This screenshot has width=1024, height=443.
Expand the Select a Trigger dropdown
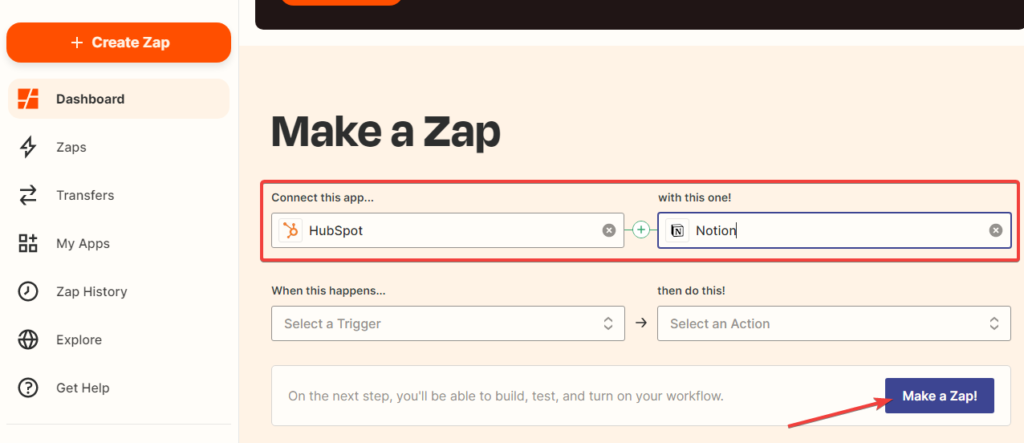pyautogui.click(x=447, y=323)
